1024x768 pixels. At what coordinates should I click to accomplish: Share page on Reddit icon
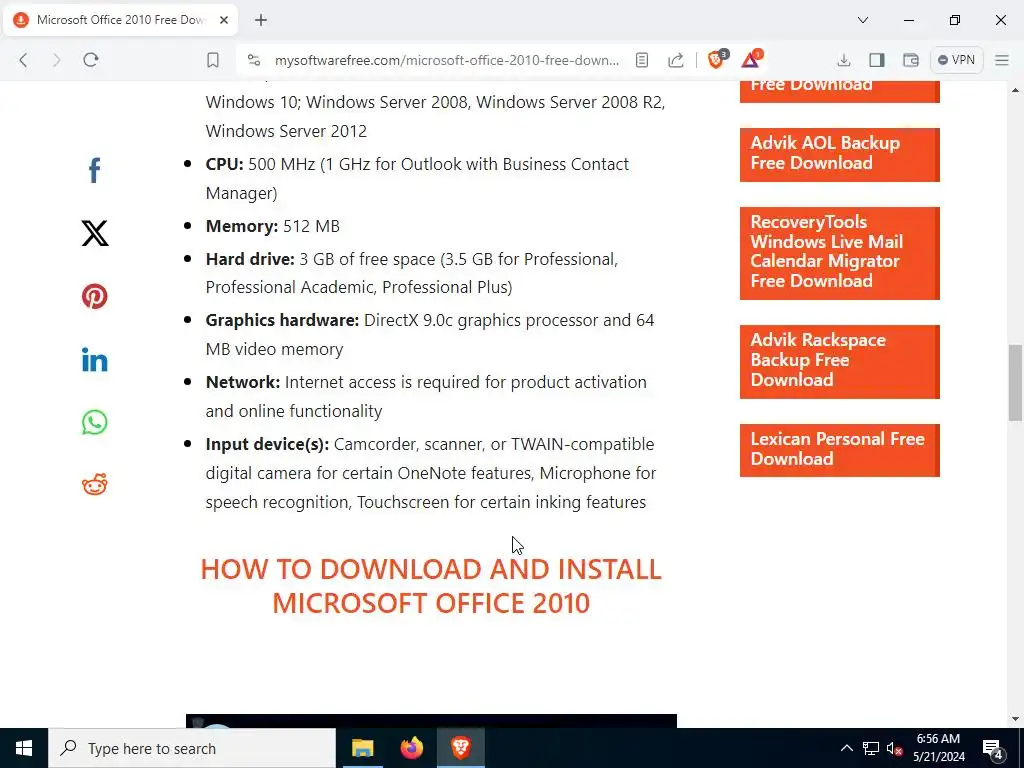95,485
